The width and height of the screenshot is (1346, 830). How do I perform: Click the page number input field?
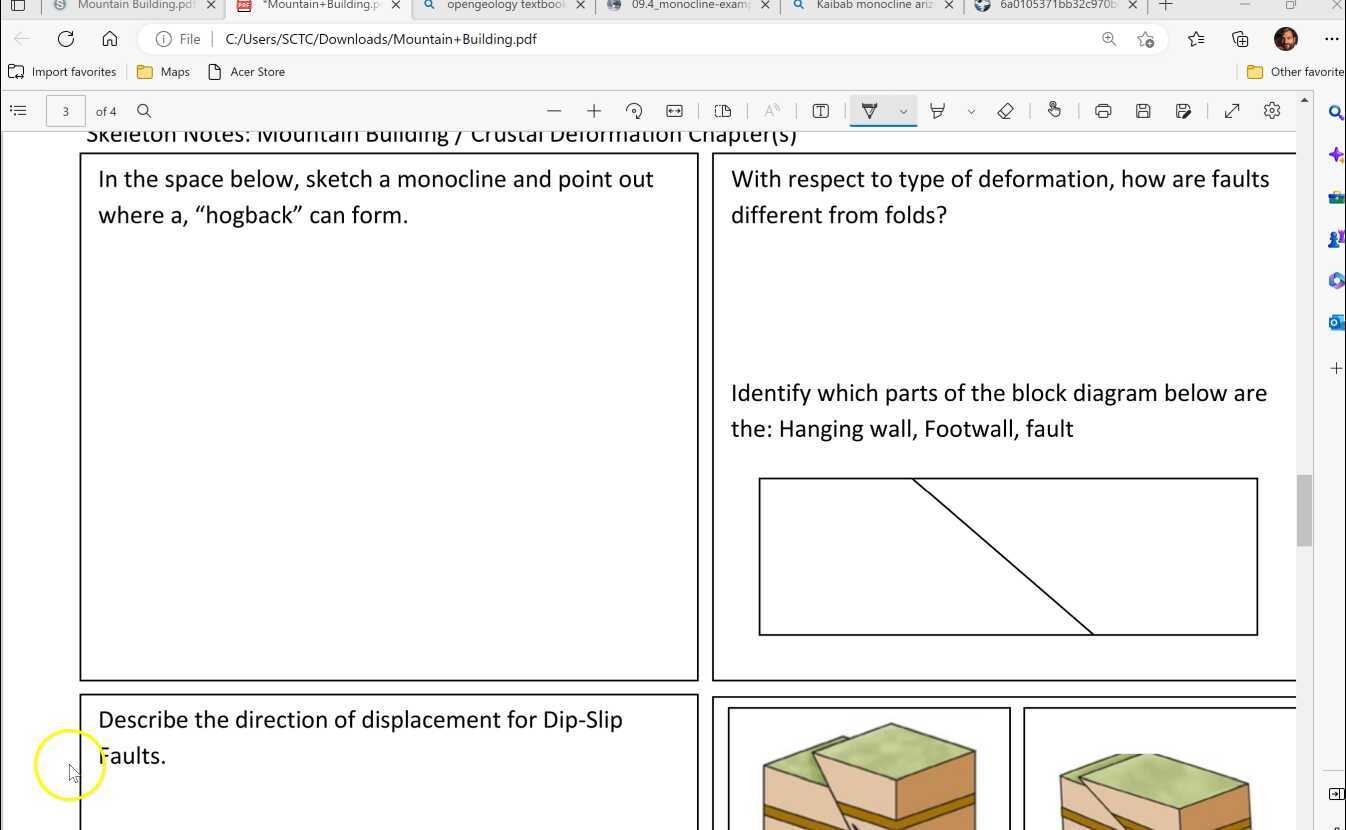coord(65,110)
